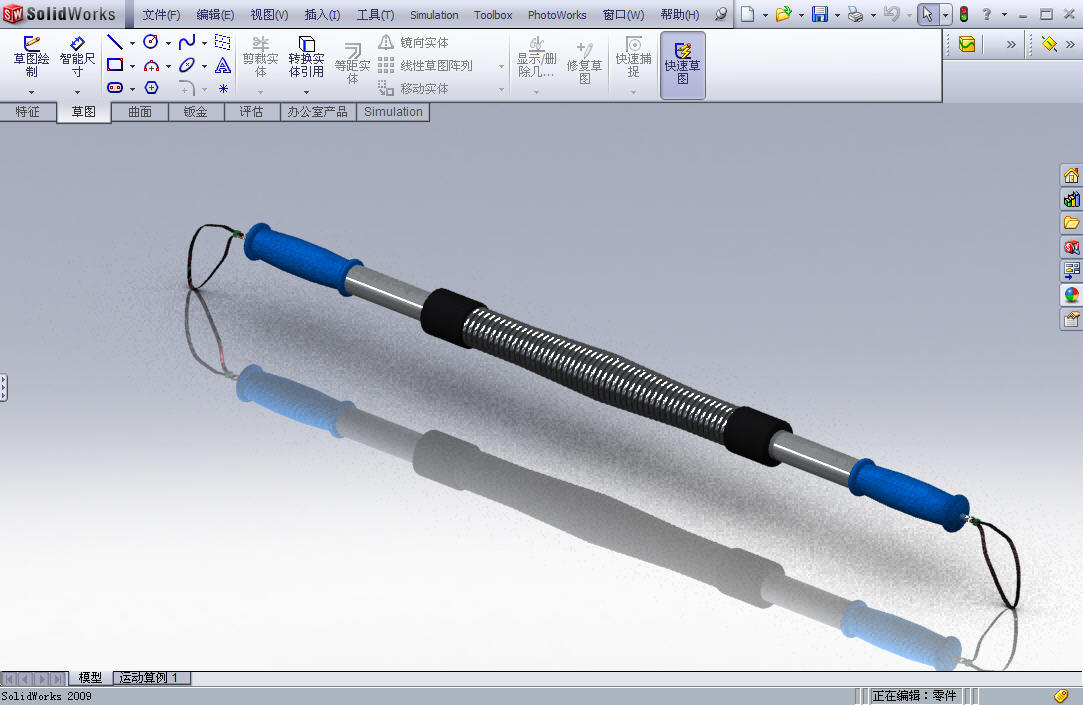This screenshot has width=1083, height=705.
Task: Expand the 转换实体引用 dropdown arrow
Action: coord(306,92)
